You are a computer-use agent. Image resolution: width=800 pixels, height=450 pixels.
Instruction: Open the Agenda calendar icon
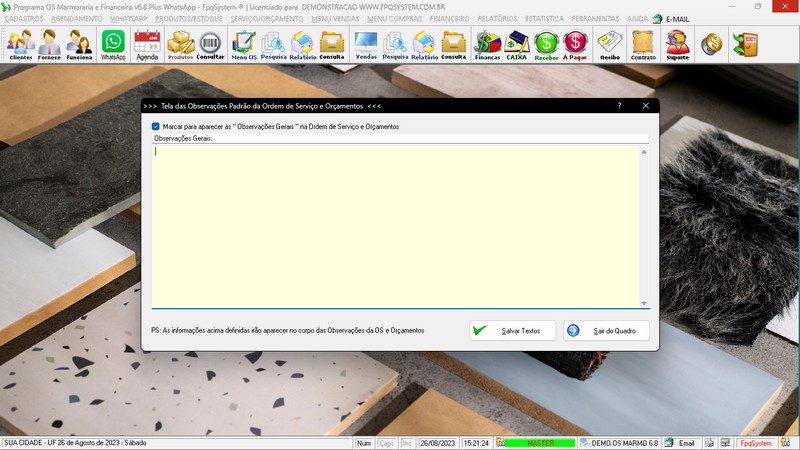[147, 44]
